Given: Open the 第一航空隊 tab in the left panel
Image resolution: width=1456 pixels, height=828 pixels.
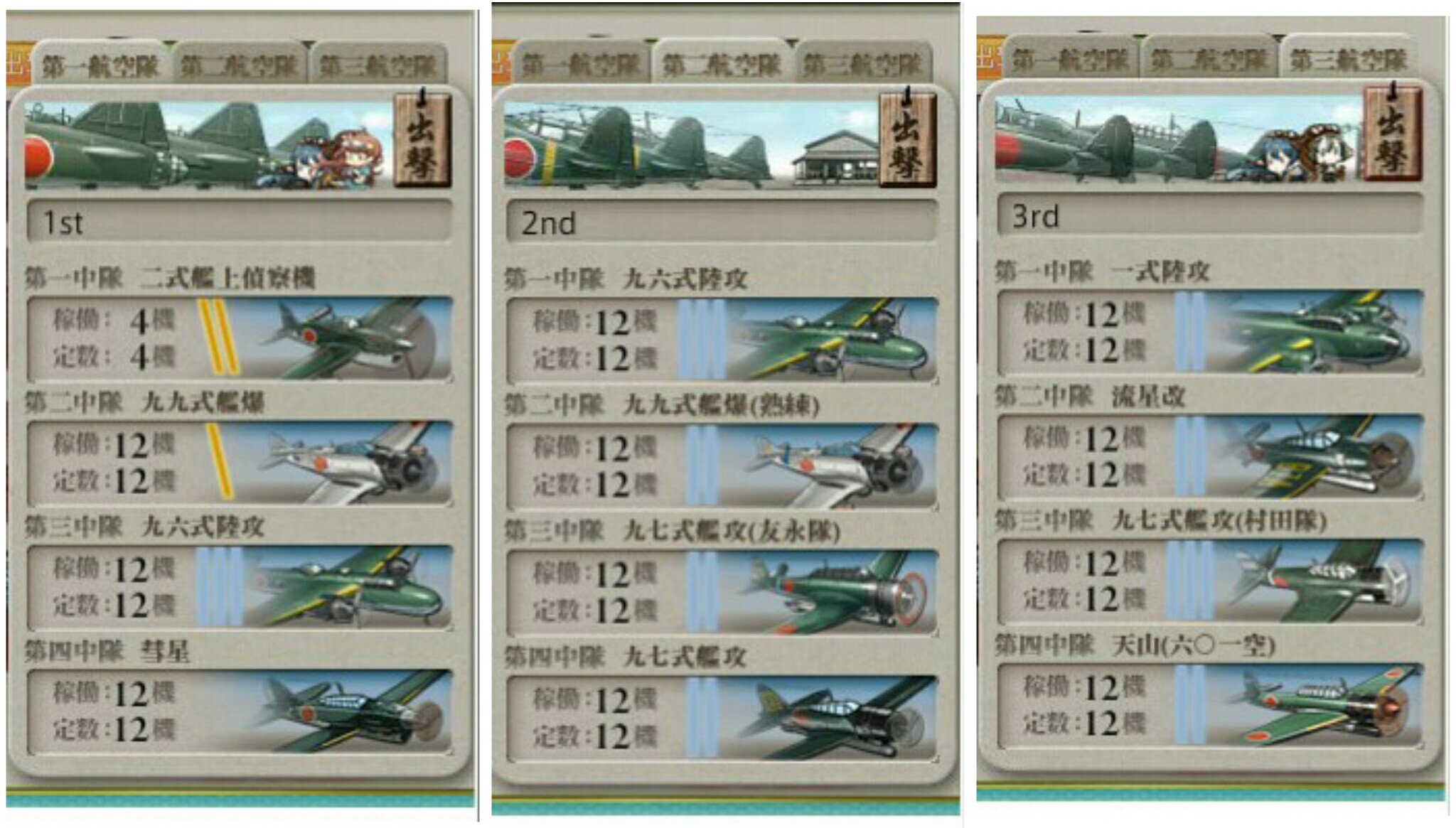Looking at the screenshot, I should pos(100,65).
